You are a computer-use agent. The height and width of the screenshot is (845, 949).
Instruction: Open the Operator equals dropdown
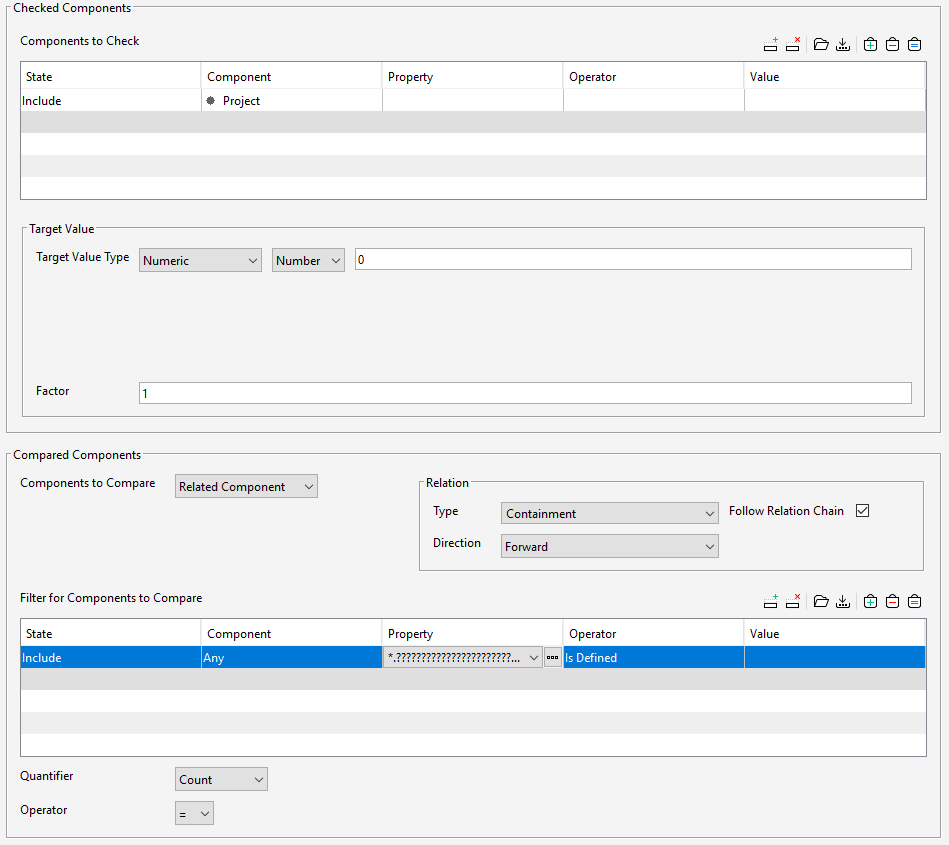[194, 814]
